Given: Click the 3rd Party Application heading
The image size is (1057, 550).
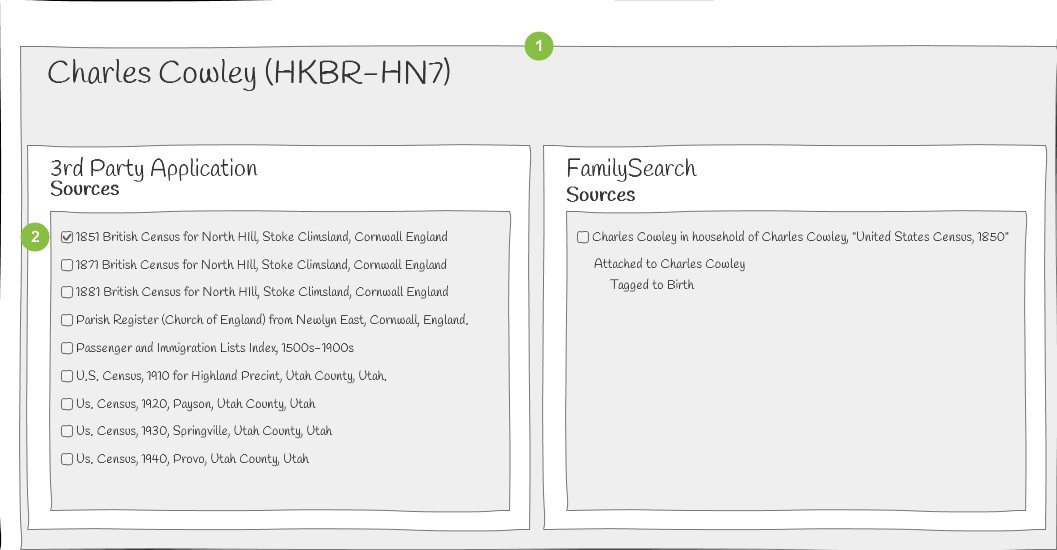Looking at the screenshot, I should 154,169.
